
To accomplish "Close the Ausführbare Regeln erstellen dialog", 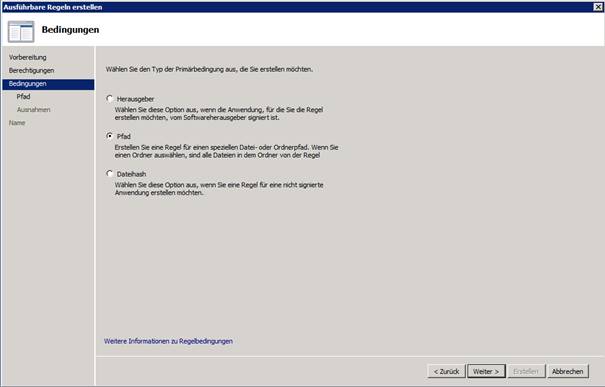I will (598, 7).
